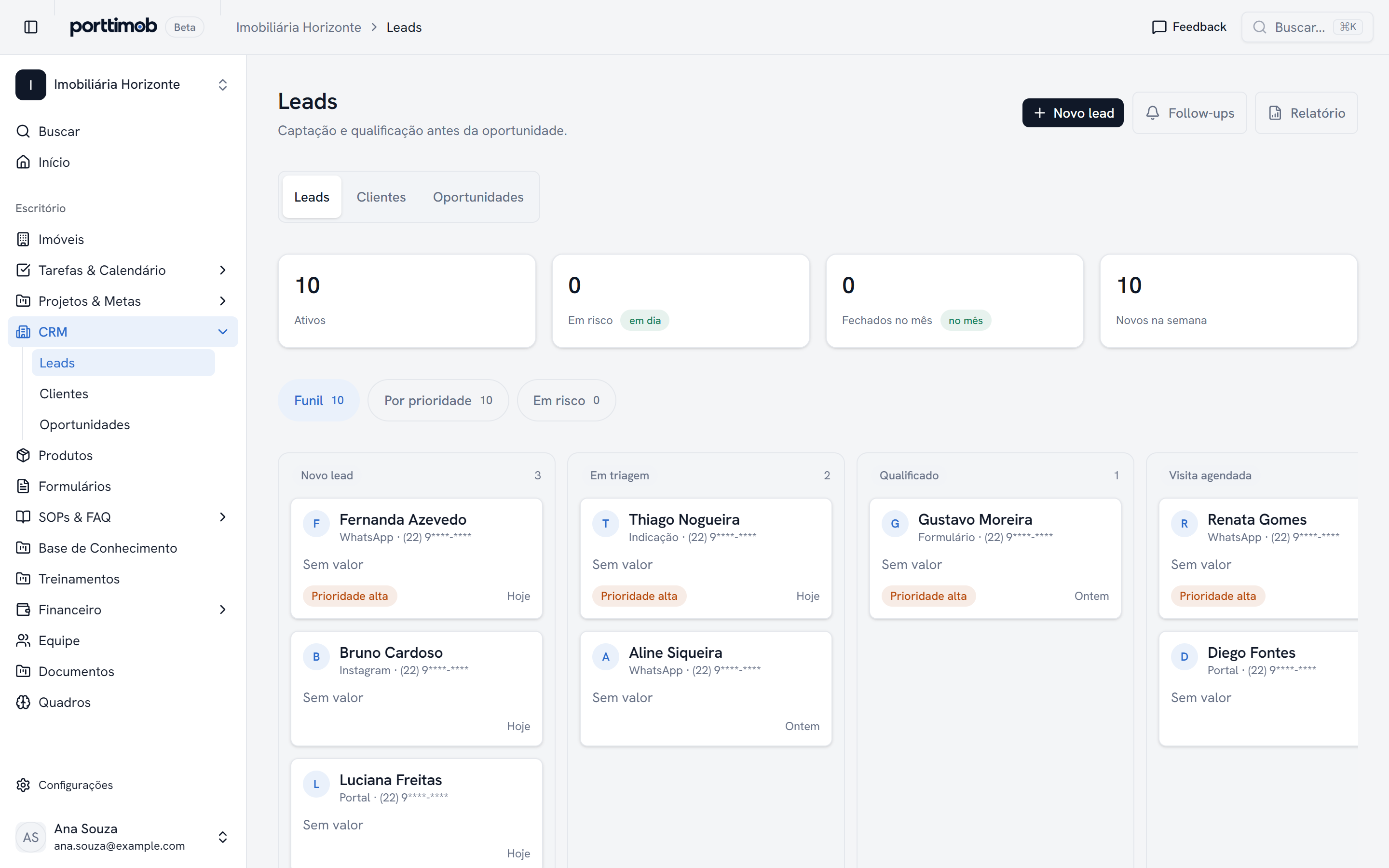Image resolution: width=1389 pixels, height=868 pixels.
Task: Click the Buscar magnifier icon in sidebar
Action: [x=23, y=132]
